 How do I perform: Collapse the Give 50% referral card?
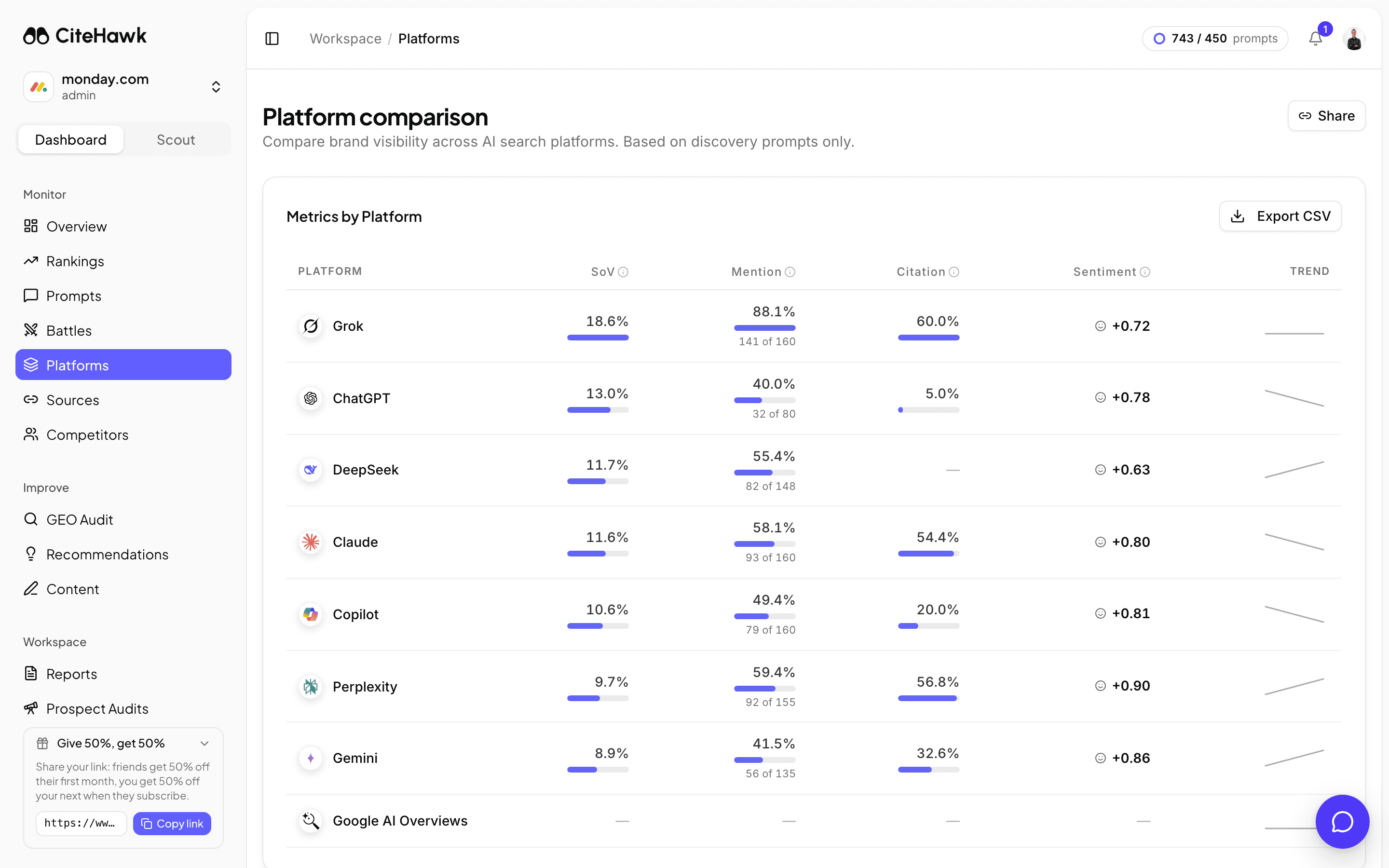(x=204, y=744)
